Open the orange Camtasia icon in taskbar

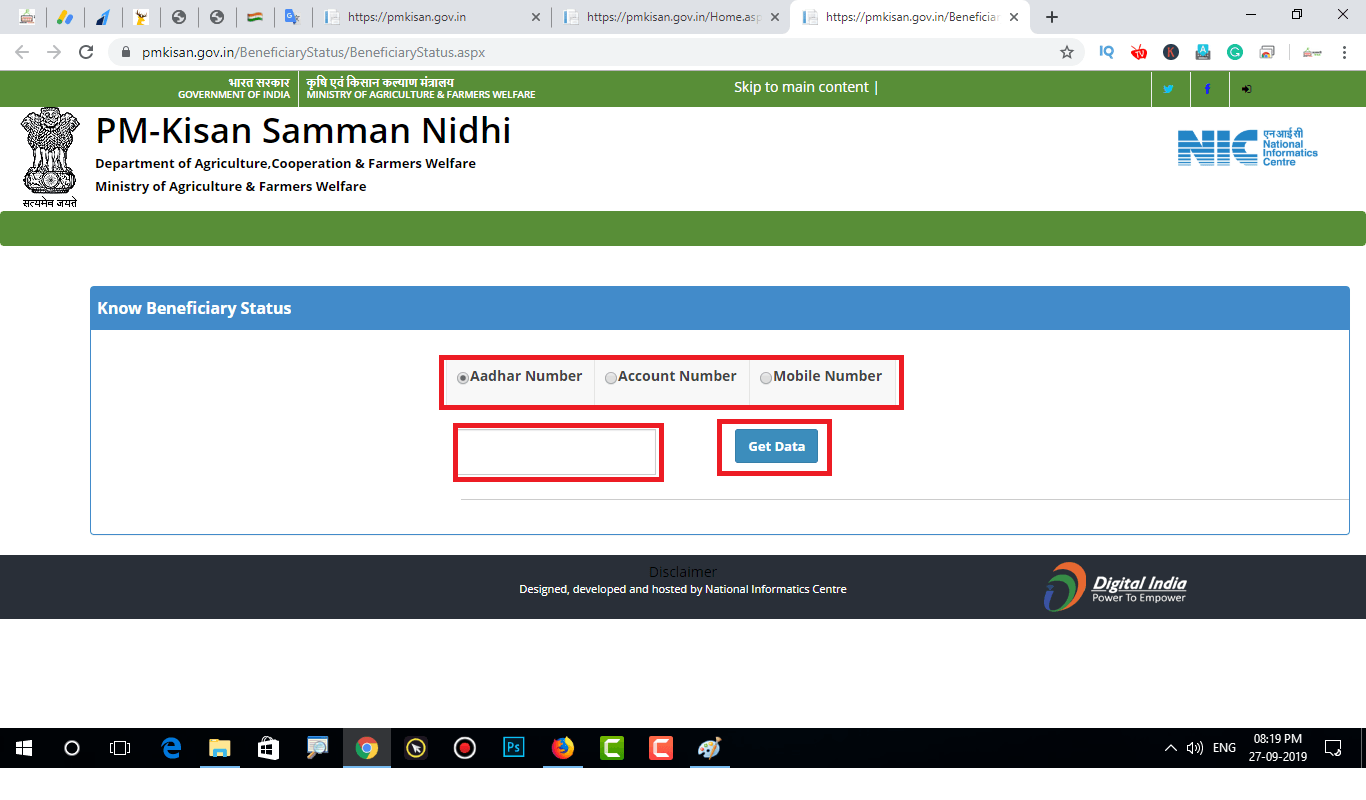(661, 748)
